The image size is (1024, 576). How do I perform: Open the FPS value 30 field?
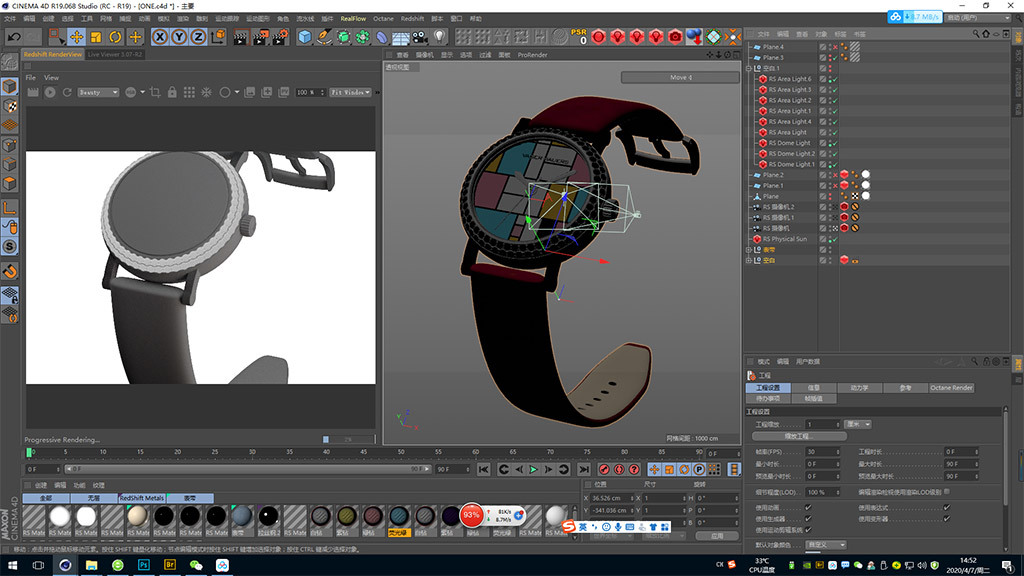[822, 452]
